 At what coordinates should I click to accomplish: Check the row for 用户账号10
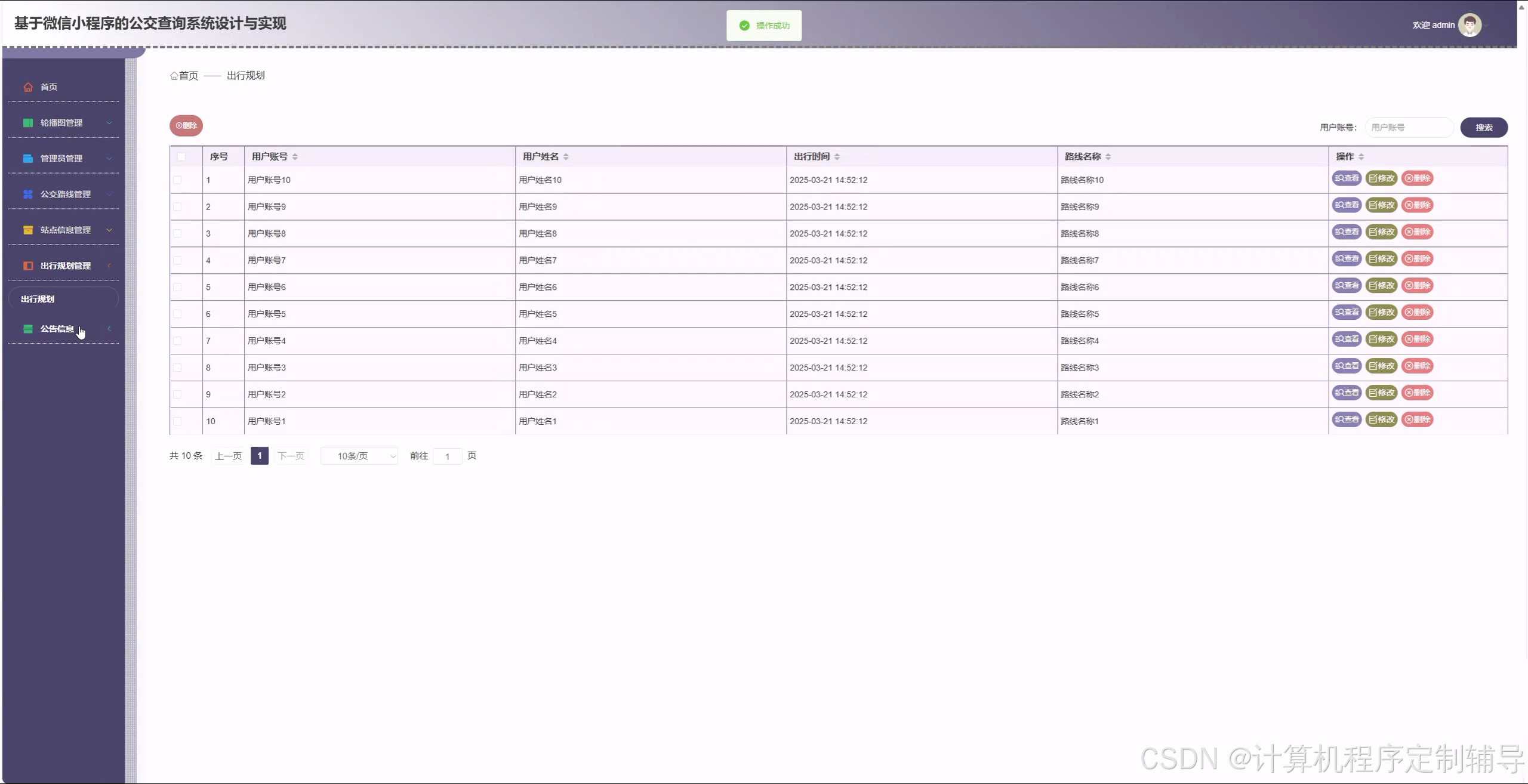pos(177,180)
